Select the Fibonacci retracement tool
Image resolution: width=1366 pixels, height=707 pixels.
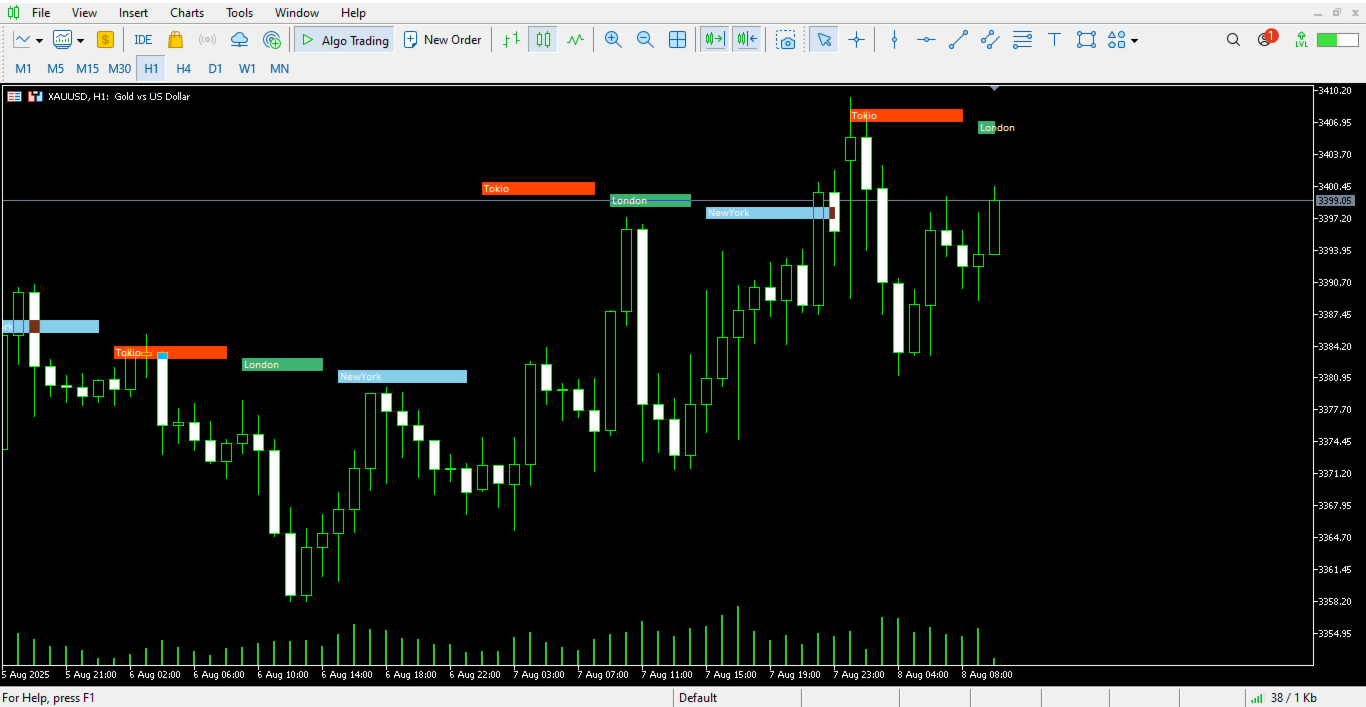pos(1022,40)
